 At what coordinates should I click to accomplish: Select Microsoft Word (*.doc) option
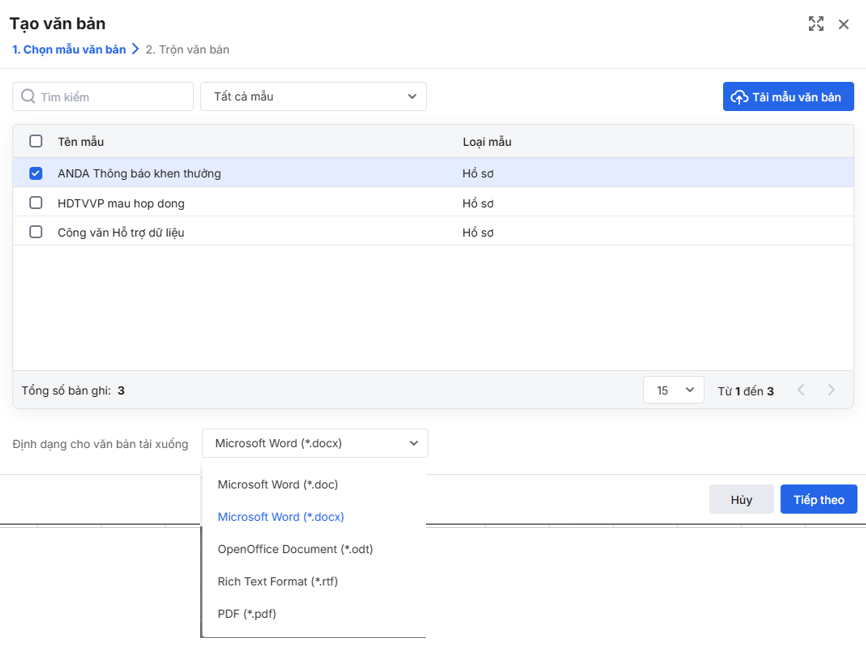point(278,485)
